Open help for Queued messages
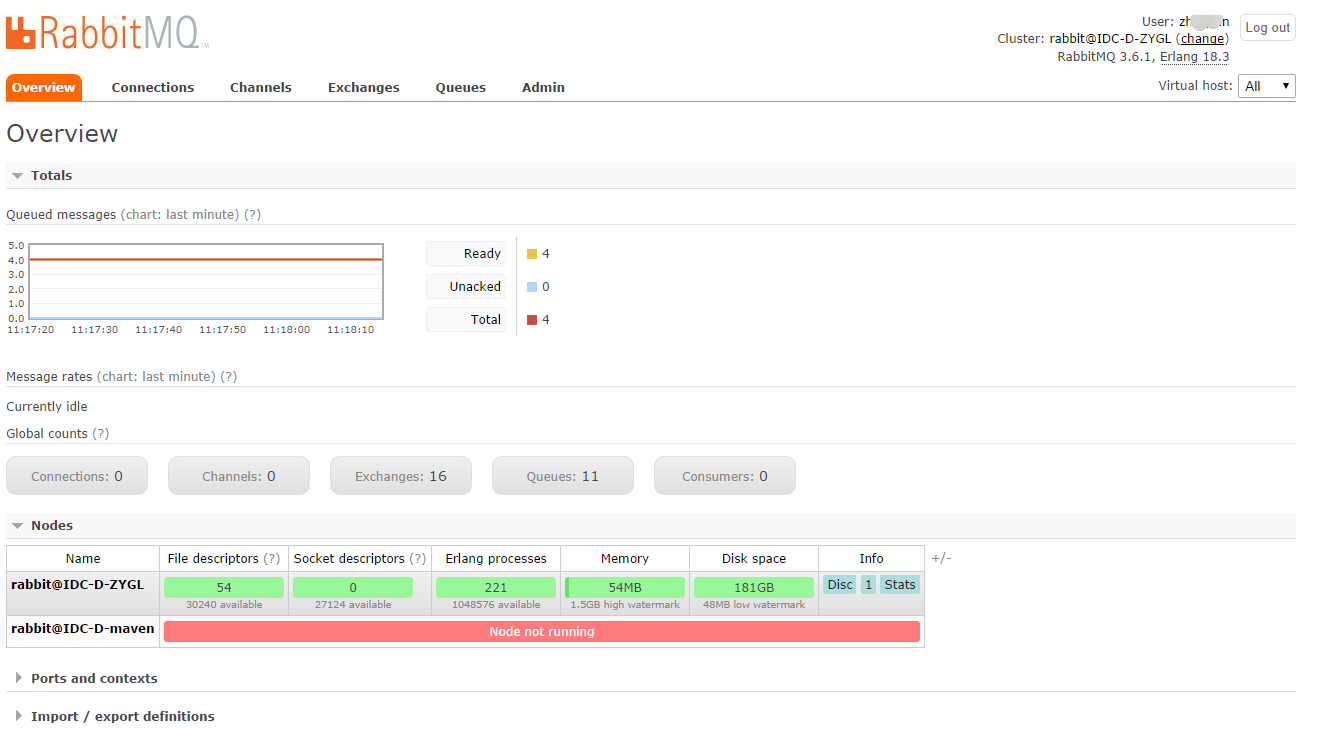1335x729 pixels. 253,215
